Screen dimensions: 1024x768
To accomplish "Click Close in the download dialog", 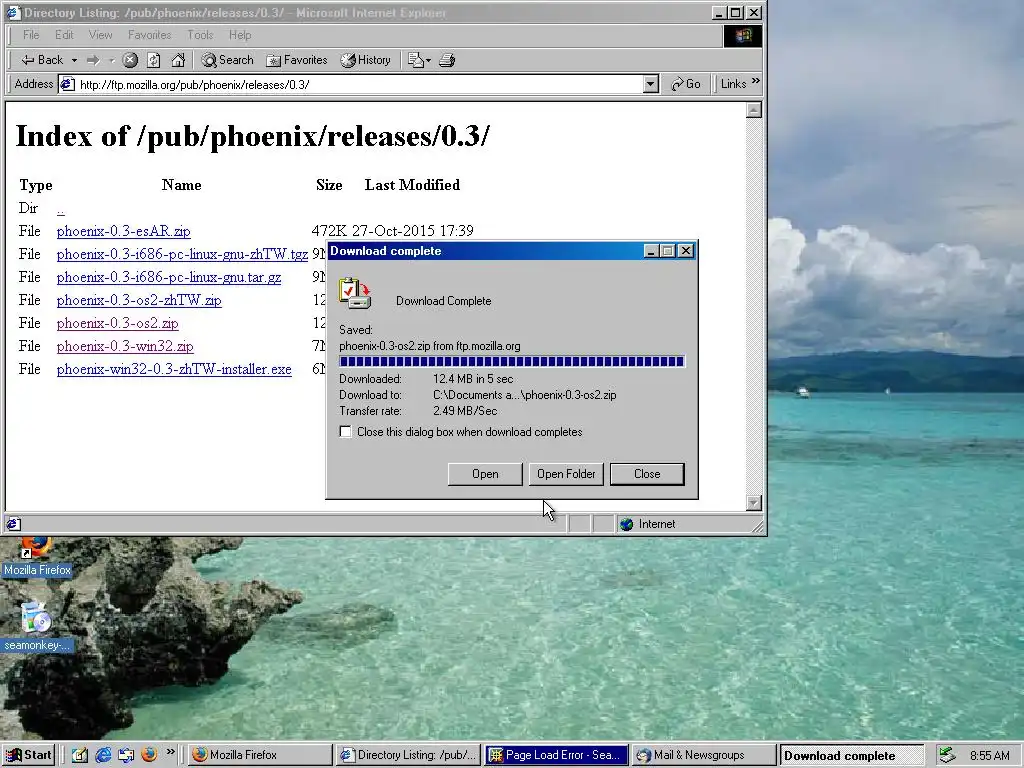I will coord(647,474).
